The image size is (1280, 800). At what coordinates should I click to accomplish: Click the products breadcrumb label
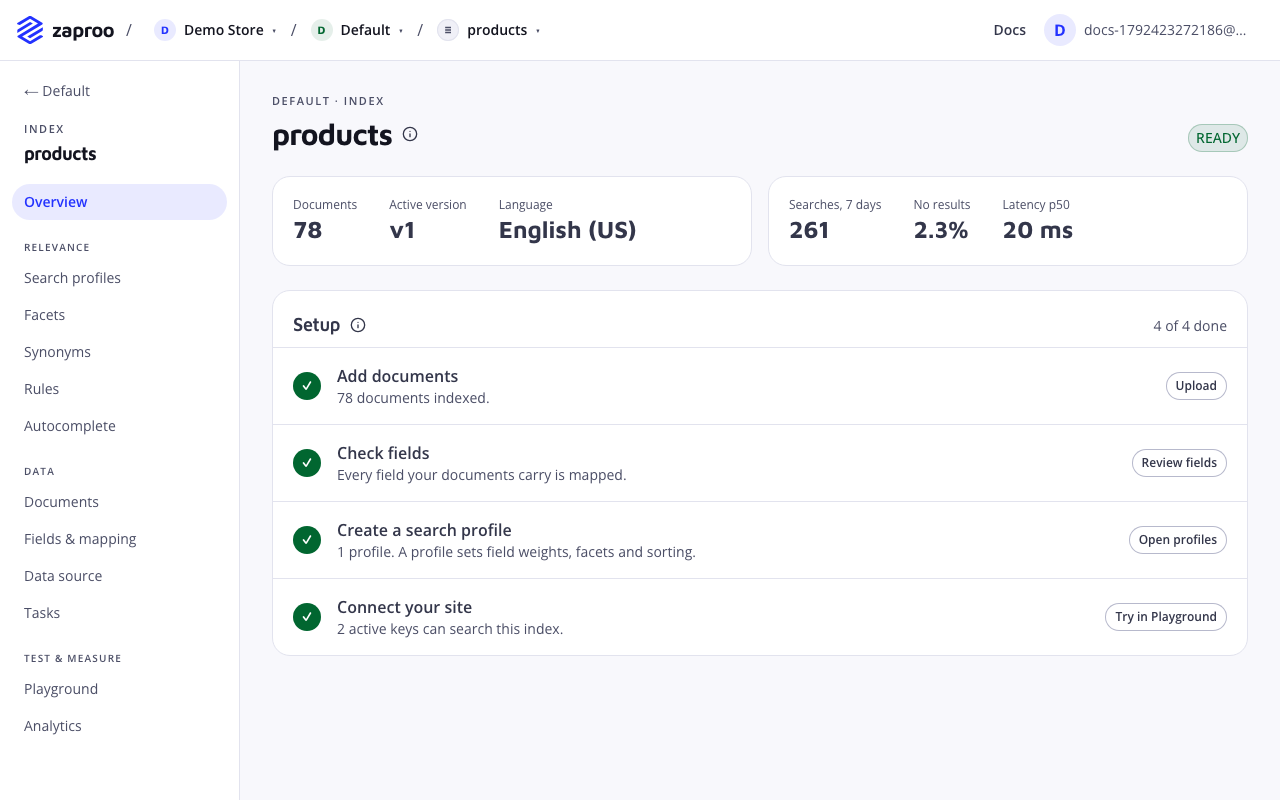point(497,30)
